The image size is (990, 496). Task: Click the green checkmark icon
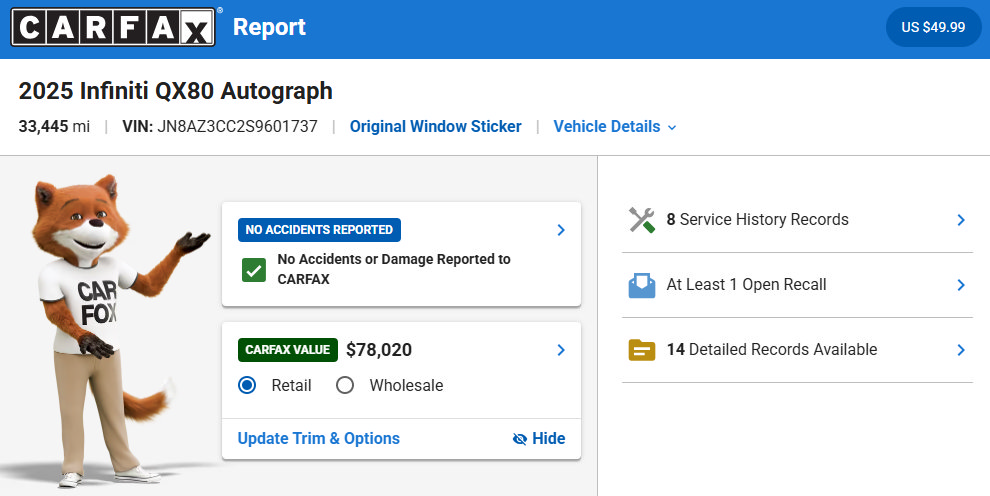click(x=254, y=270)
